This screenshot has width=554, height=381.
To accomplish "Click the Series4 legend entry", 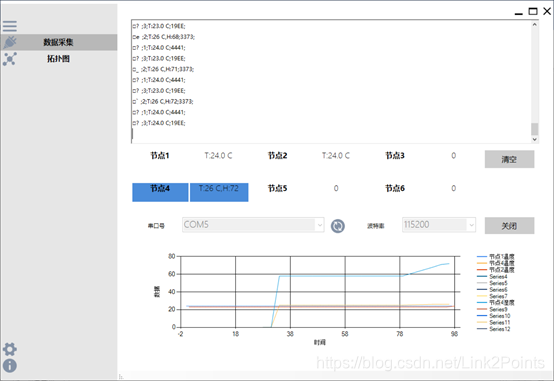I will click(492, 277).
